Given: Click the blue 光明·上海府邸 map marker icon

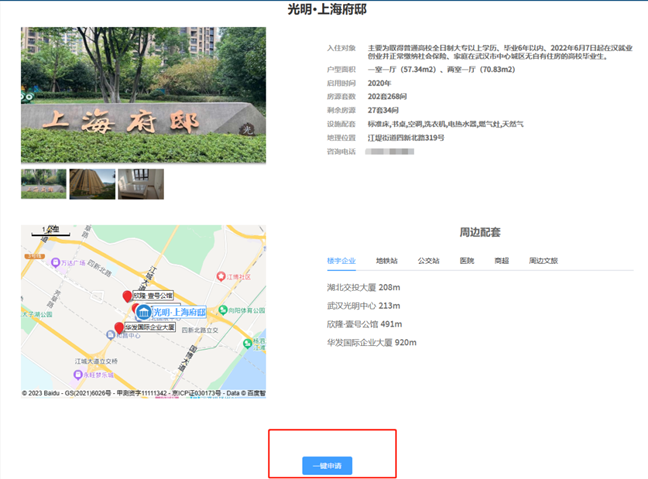Looking at the screenshot, I should click(143, 312).
